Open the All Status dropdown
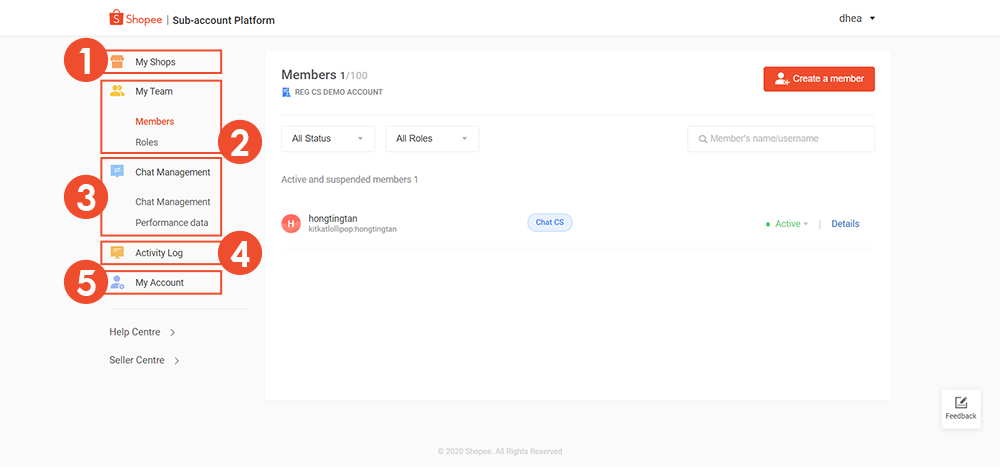The width and height of the screenshot is (1000, 467). pyautogui.click(x=328, y=138)
